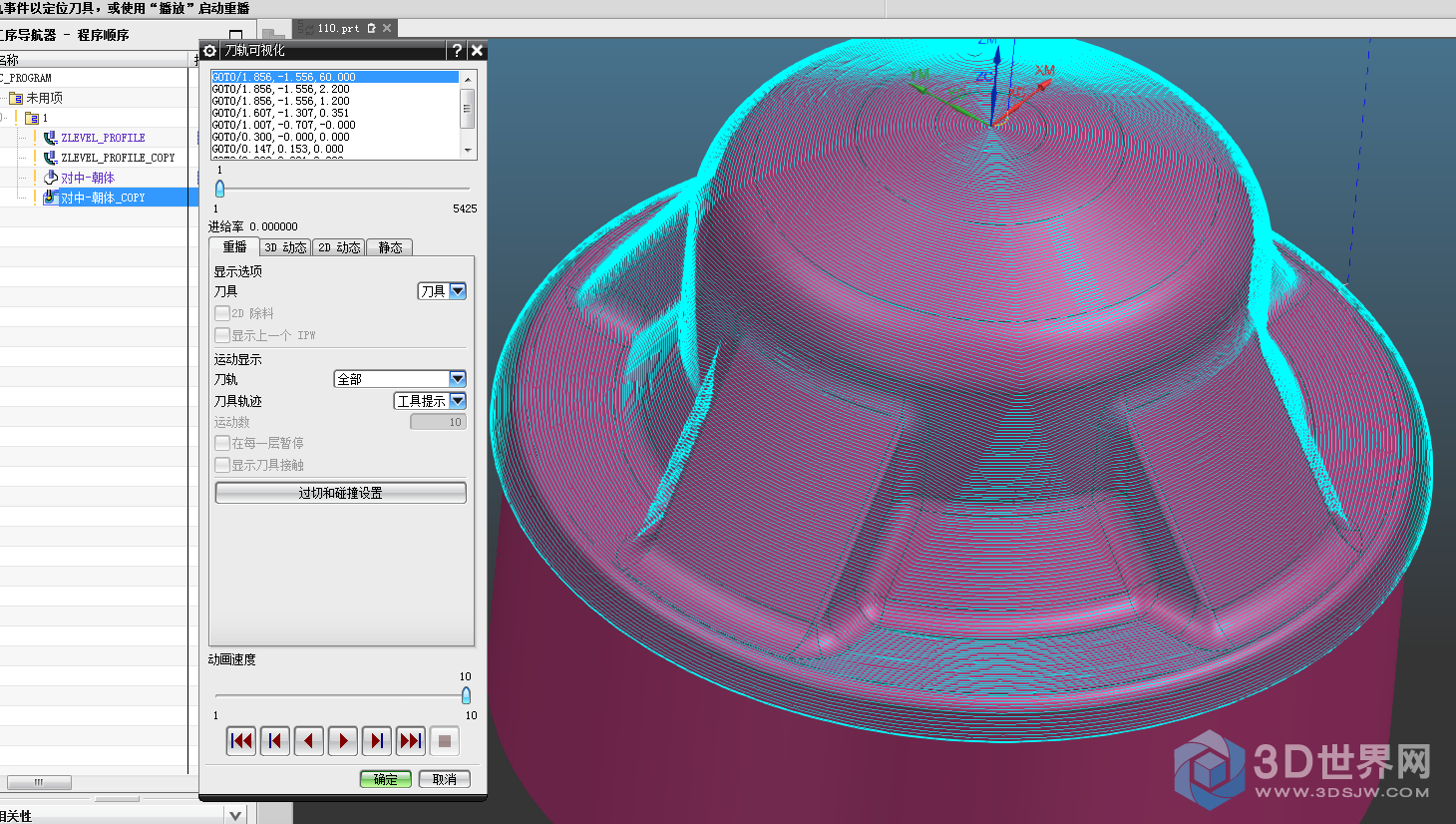Open dialog help question mark
This screenshot has height=824, width=1456.
[457, 50]
